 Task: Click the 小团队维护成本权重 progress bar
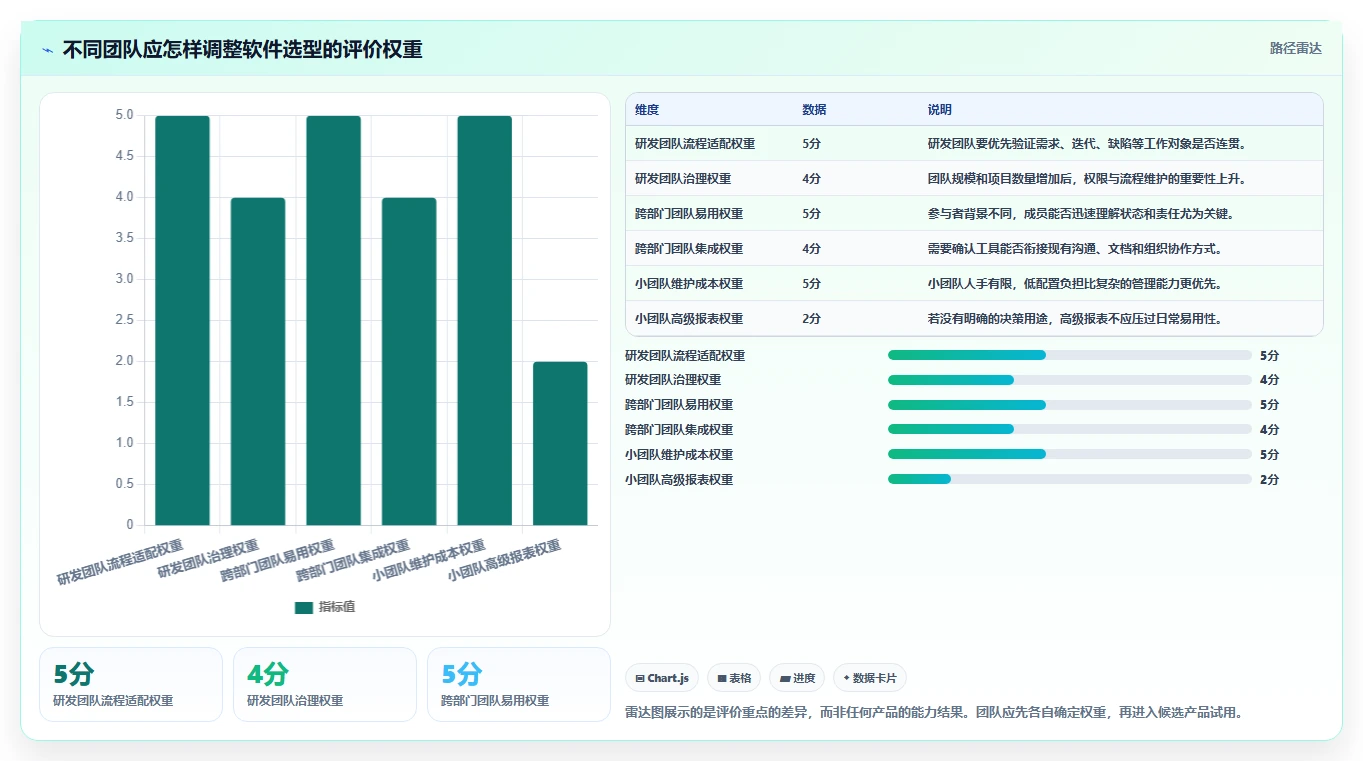pos(1070,454)
